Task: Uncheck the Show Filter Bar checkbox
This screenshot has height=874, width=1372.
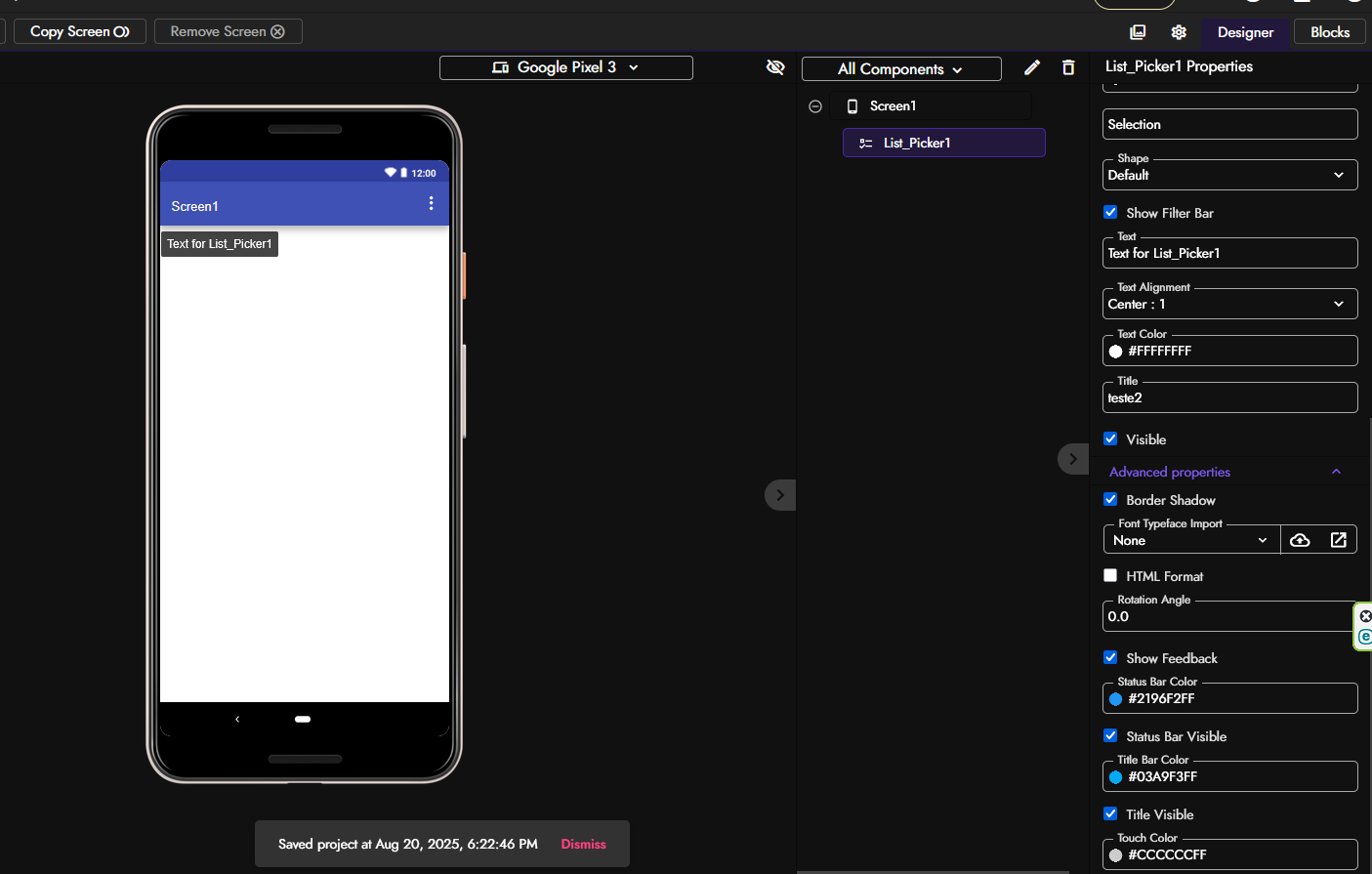Action: pos(1110,212)
